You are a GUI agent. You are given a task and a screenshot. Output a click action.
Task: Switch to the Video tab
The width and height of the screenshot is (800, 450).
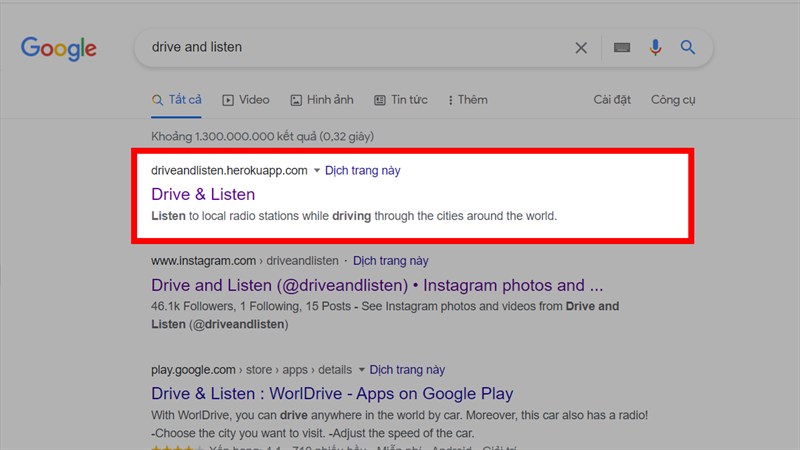tap(246, 100)
